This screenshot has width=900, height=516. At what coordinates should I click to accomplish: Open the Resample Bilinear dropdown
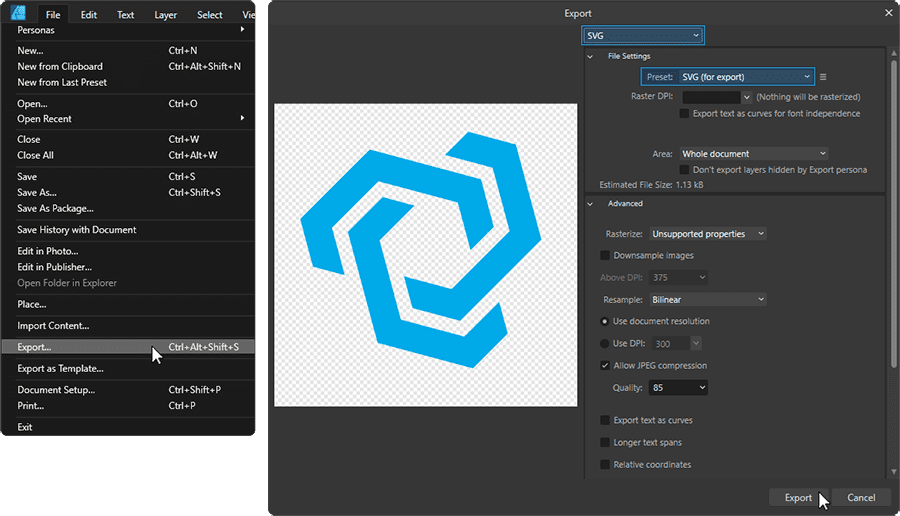pos(708,300)
